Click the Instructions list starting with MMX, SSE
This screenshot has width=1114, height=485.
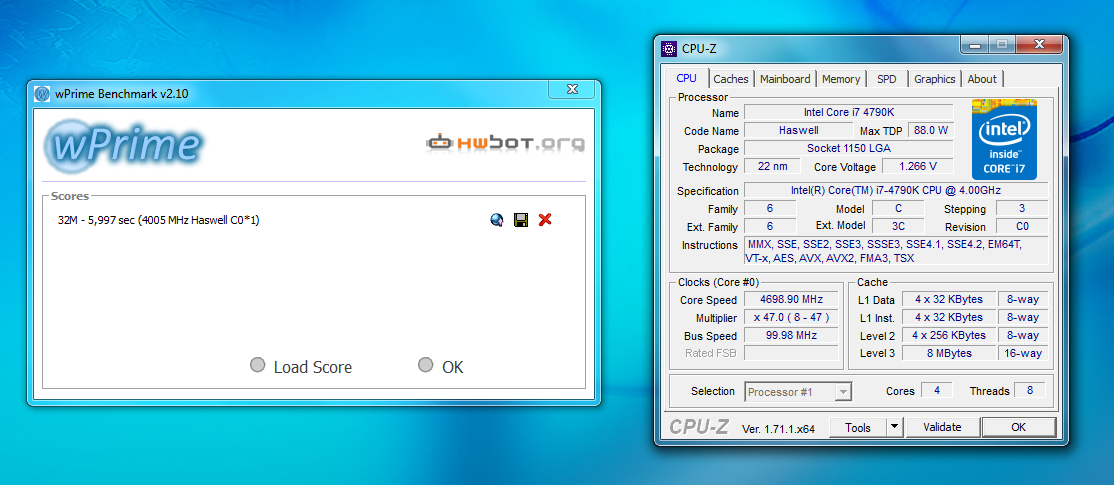coord(895,251)
